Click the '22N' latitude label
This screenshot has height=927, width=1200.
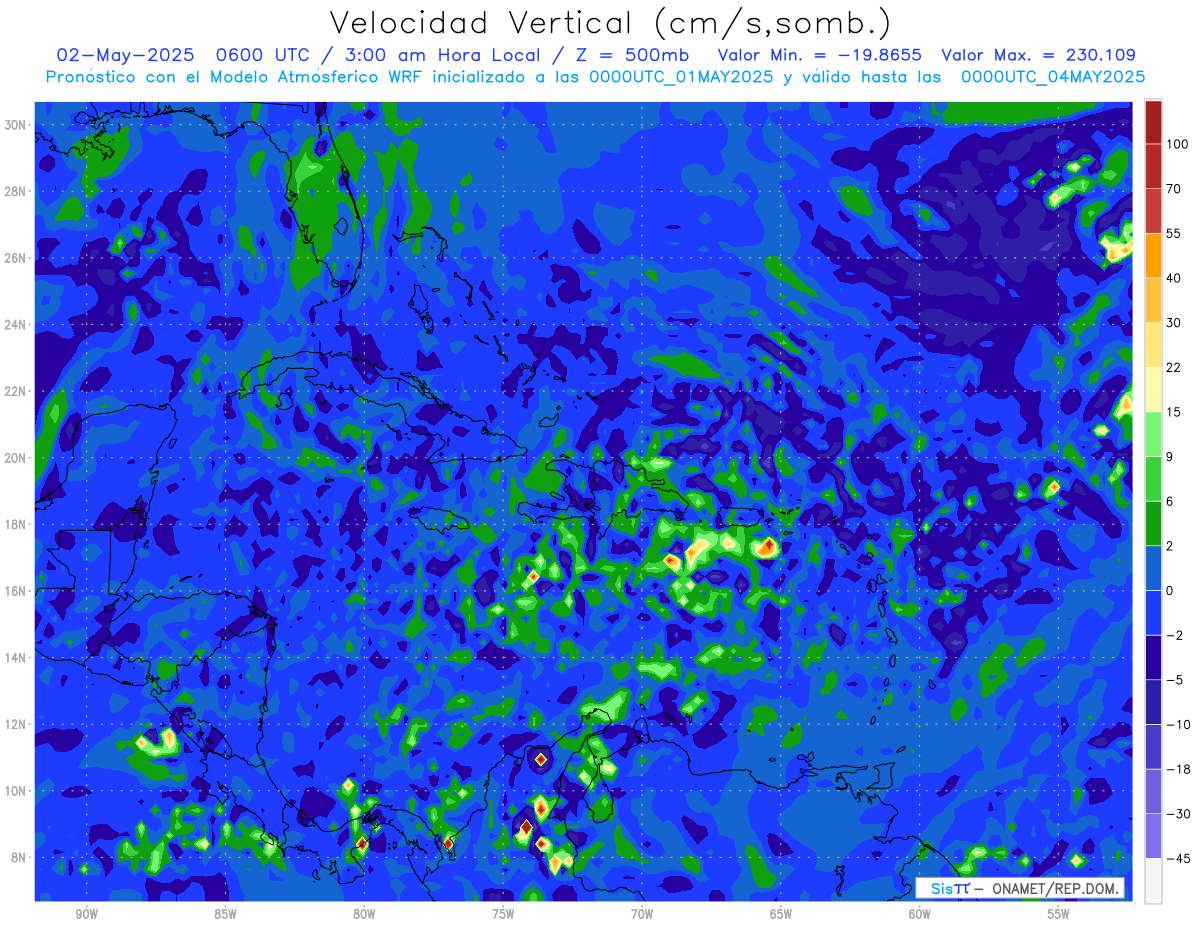(16, 391)
